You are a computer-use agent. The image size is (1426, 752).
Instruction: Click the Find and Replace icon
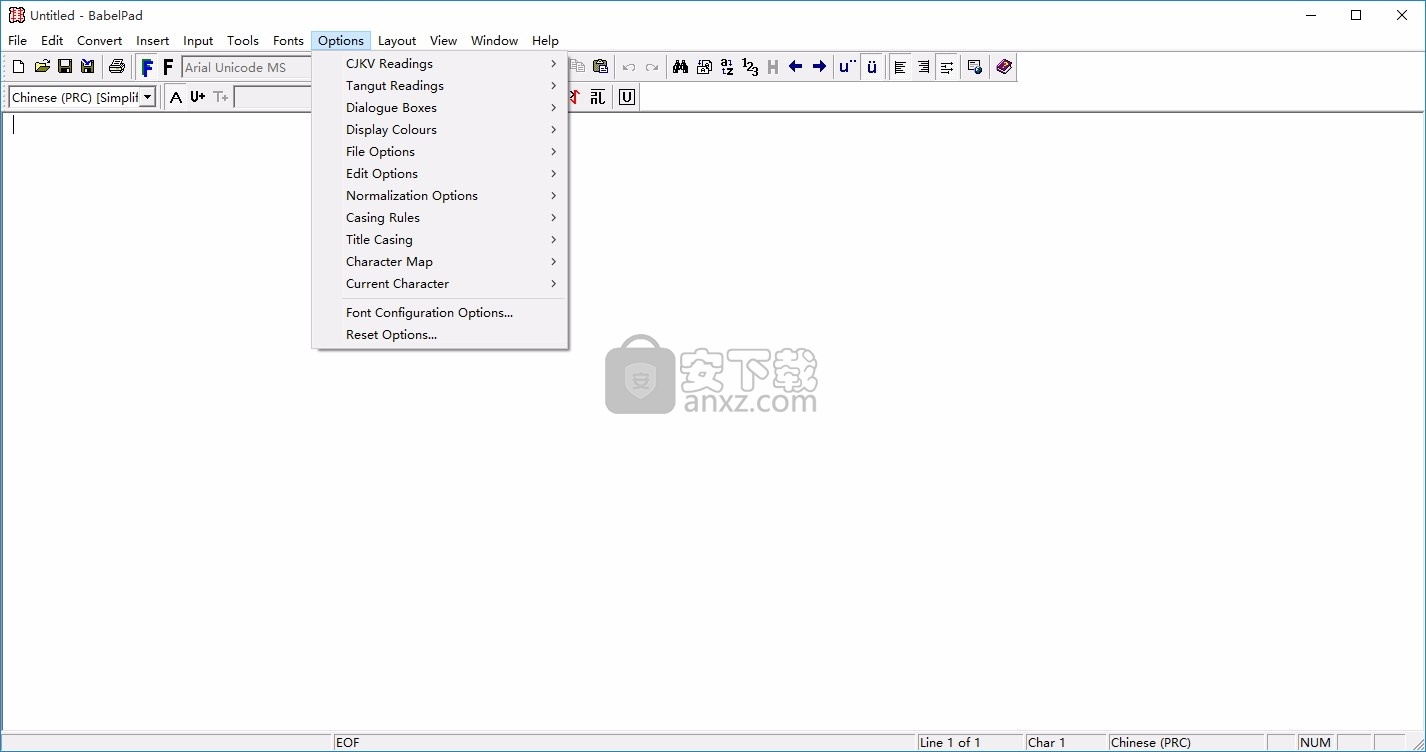tap(704, 67)
